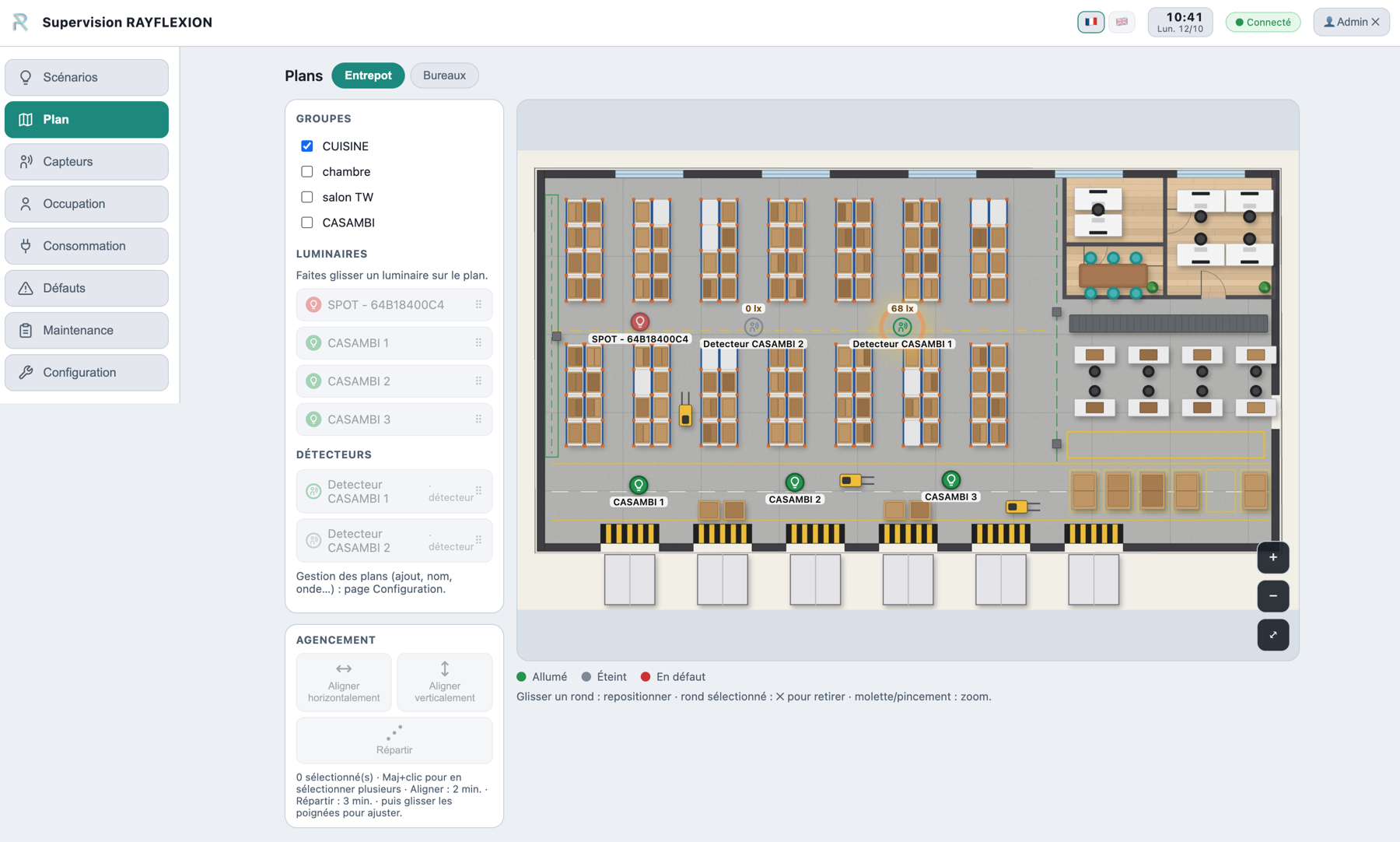Screen dimensions: 1400x842
Task: Enable the salon TW group checkbox
Action: click(307, 197)
